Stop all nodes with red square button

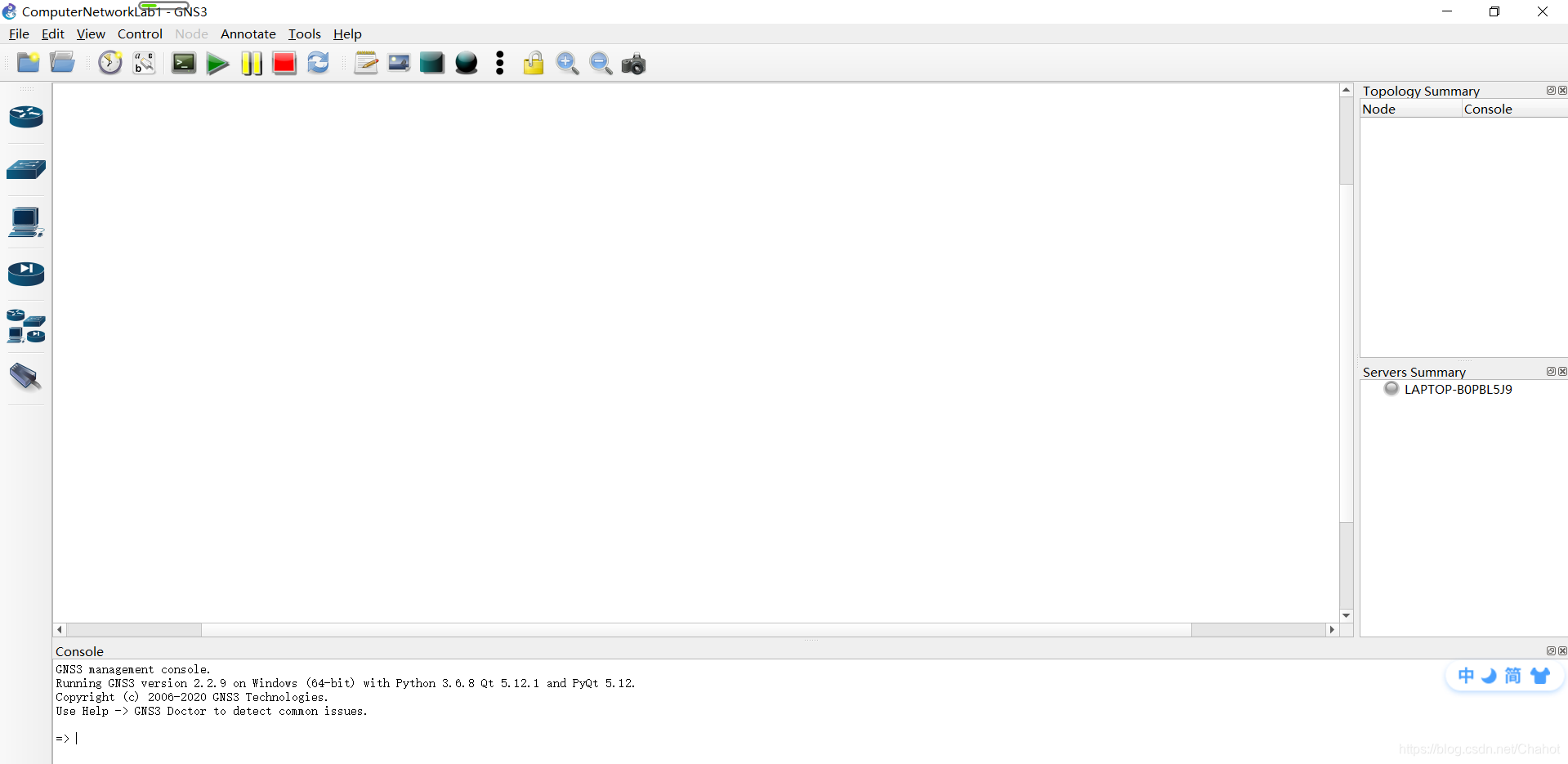click(284, 64)
